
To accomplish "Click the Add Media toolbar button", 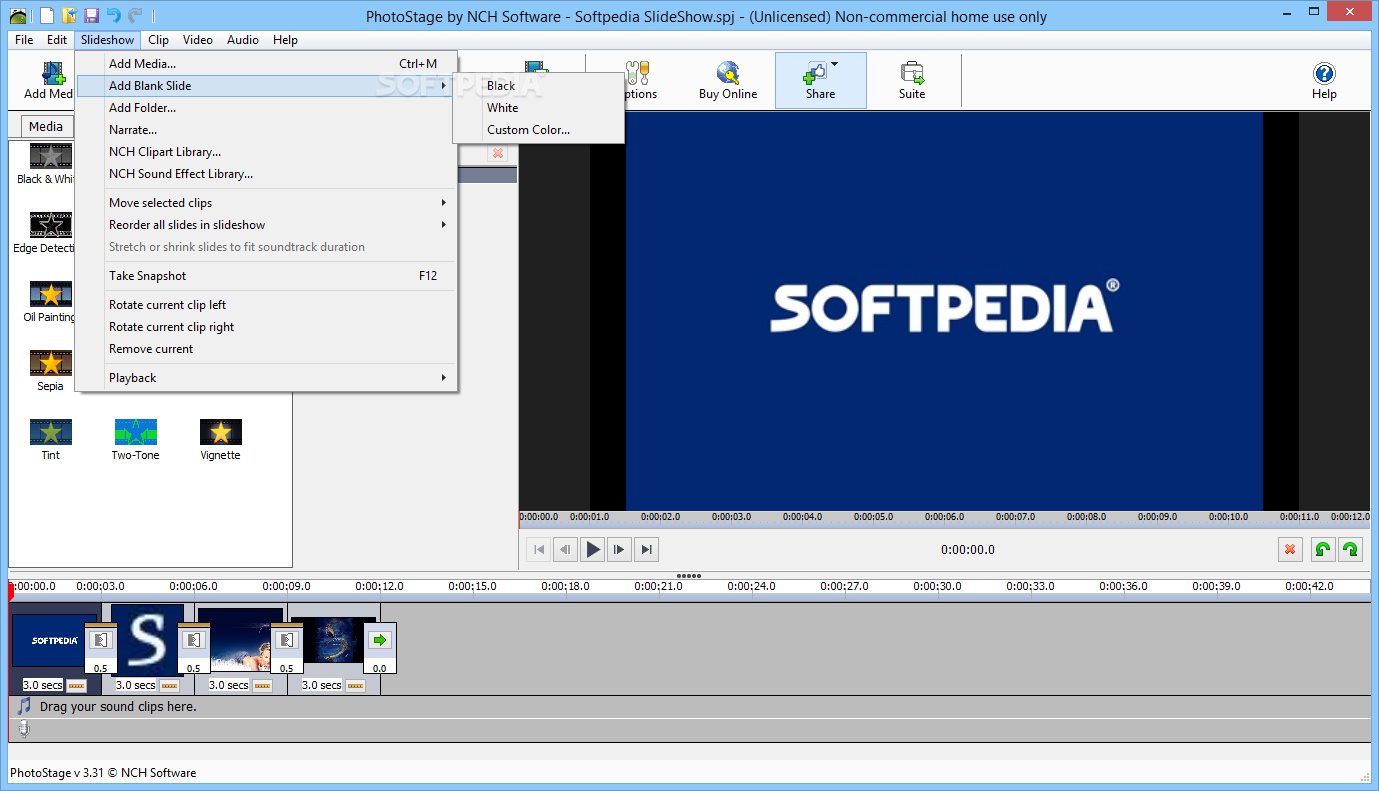I will 48,81.
